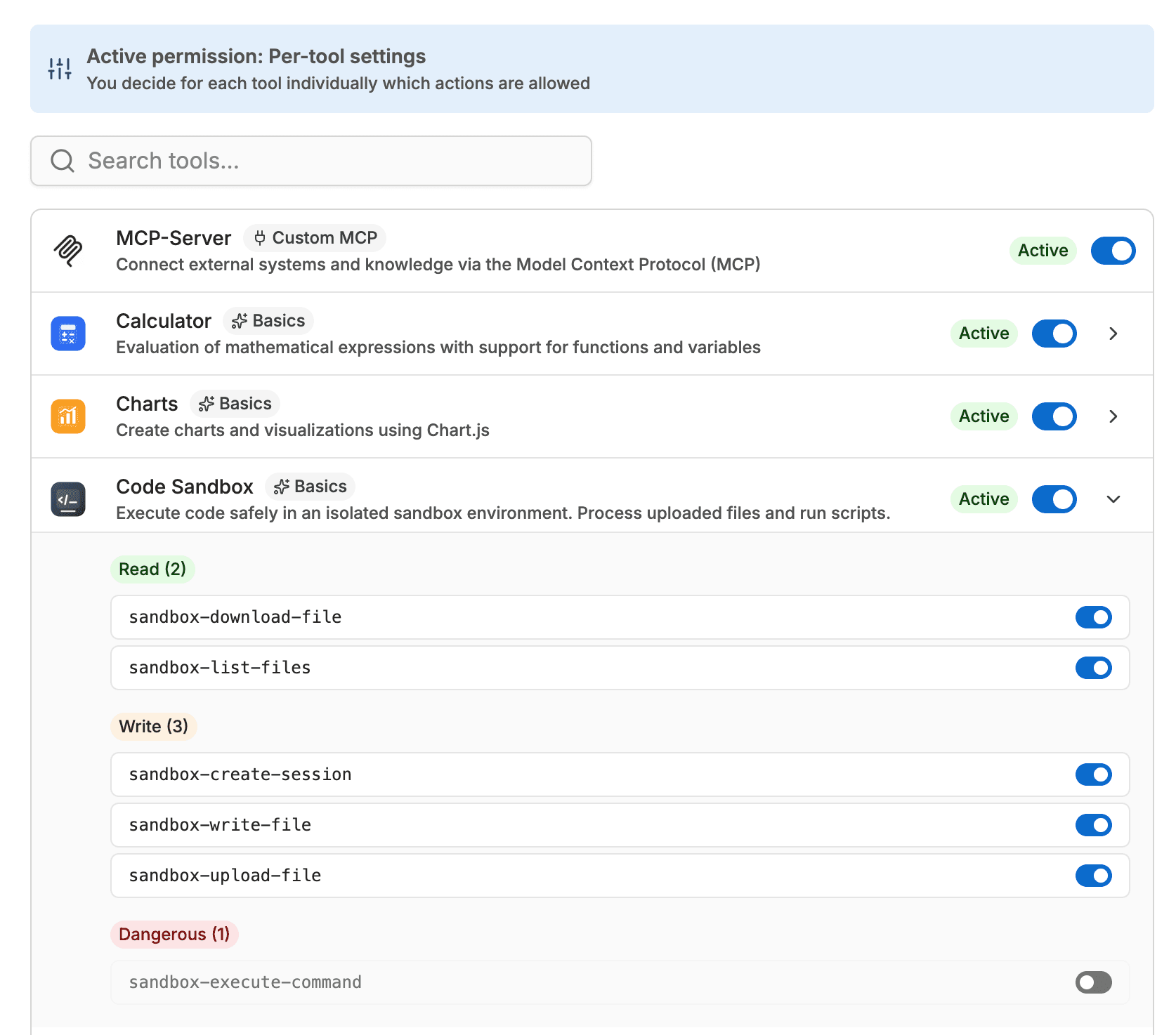Screen dimensions: 1176x1035
Task: Click the plug icon in Custom MCP badge
Action: point(260,237)
